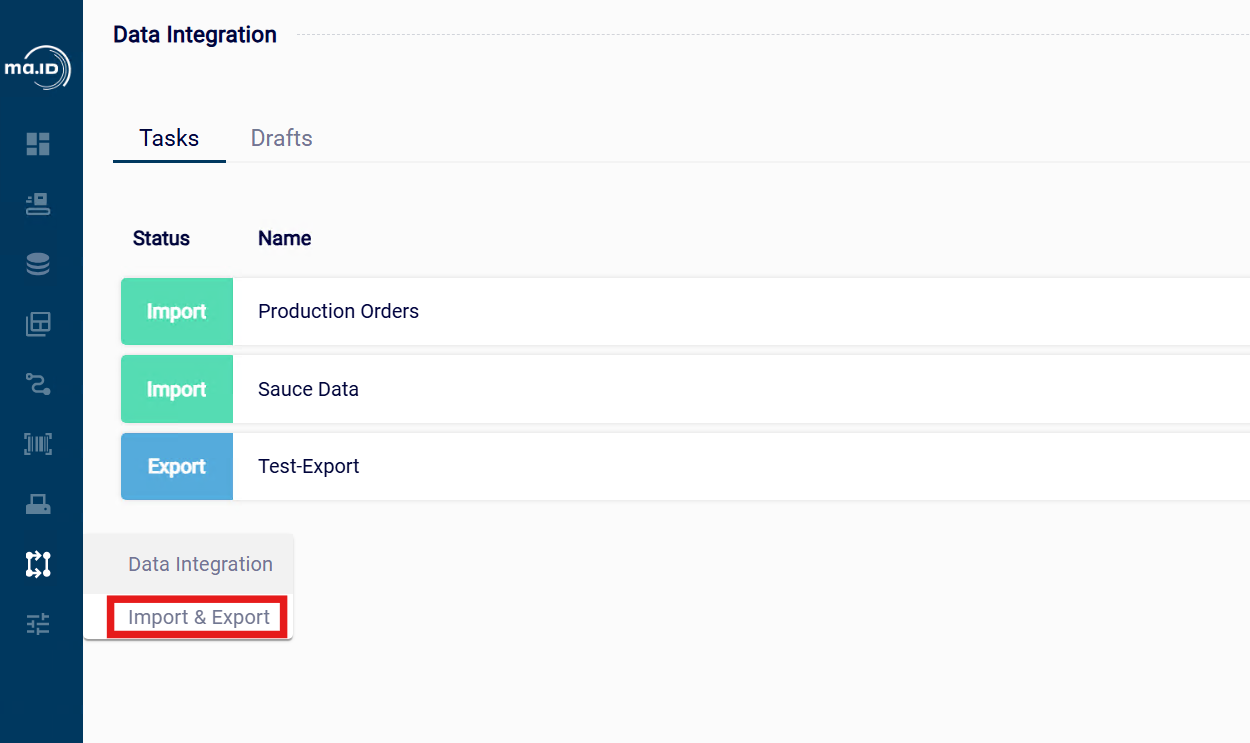
Task: Open the Test-Export task row
Action: pos(308,466)
